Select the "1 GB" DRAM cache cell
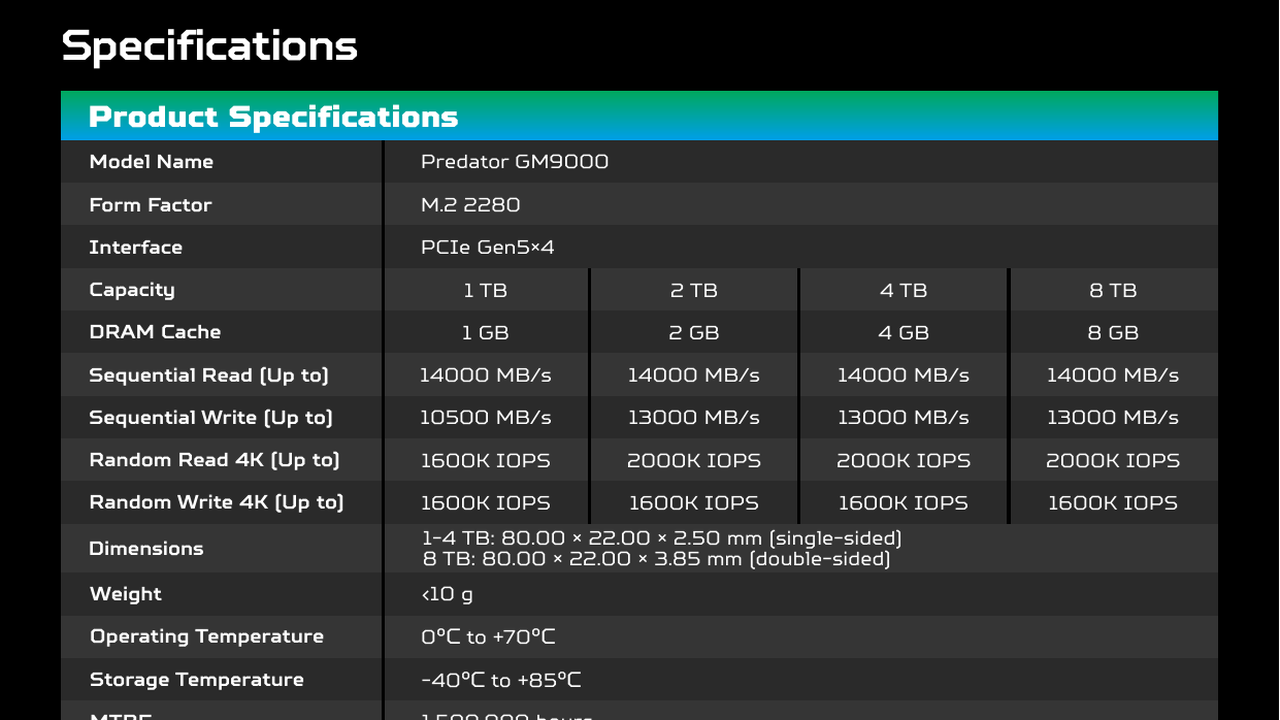1280x720 pixels. coord(486,333)
